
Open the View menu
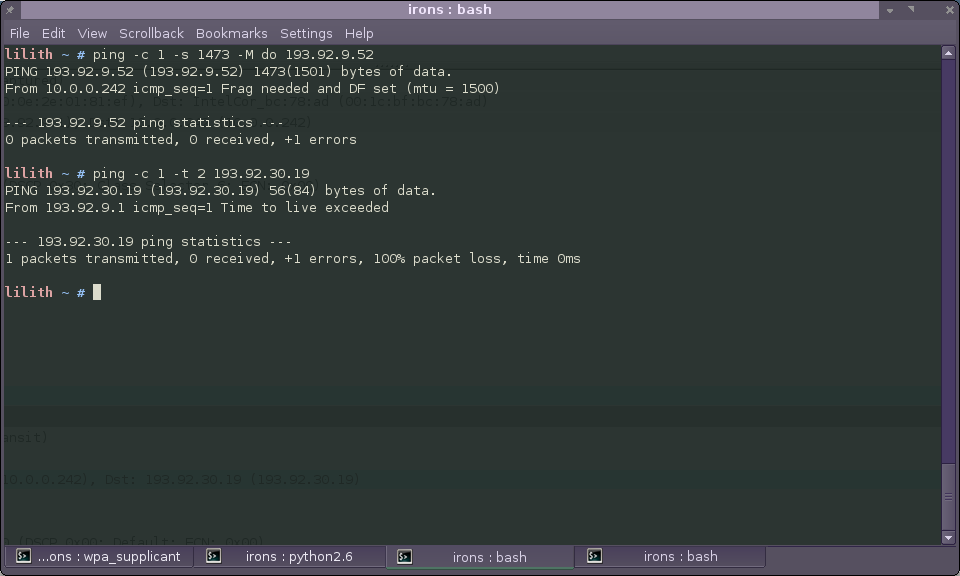(92, 34)
